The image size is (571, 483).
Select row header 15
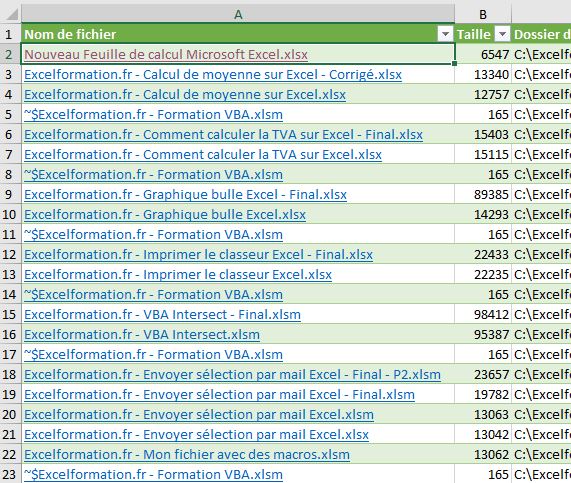(11, 315)
